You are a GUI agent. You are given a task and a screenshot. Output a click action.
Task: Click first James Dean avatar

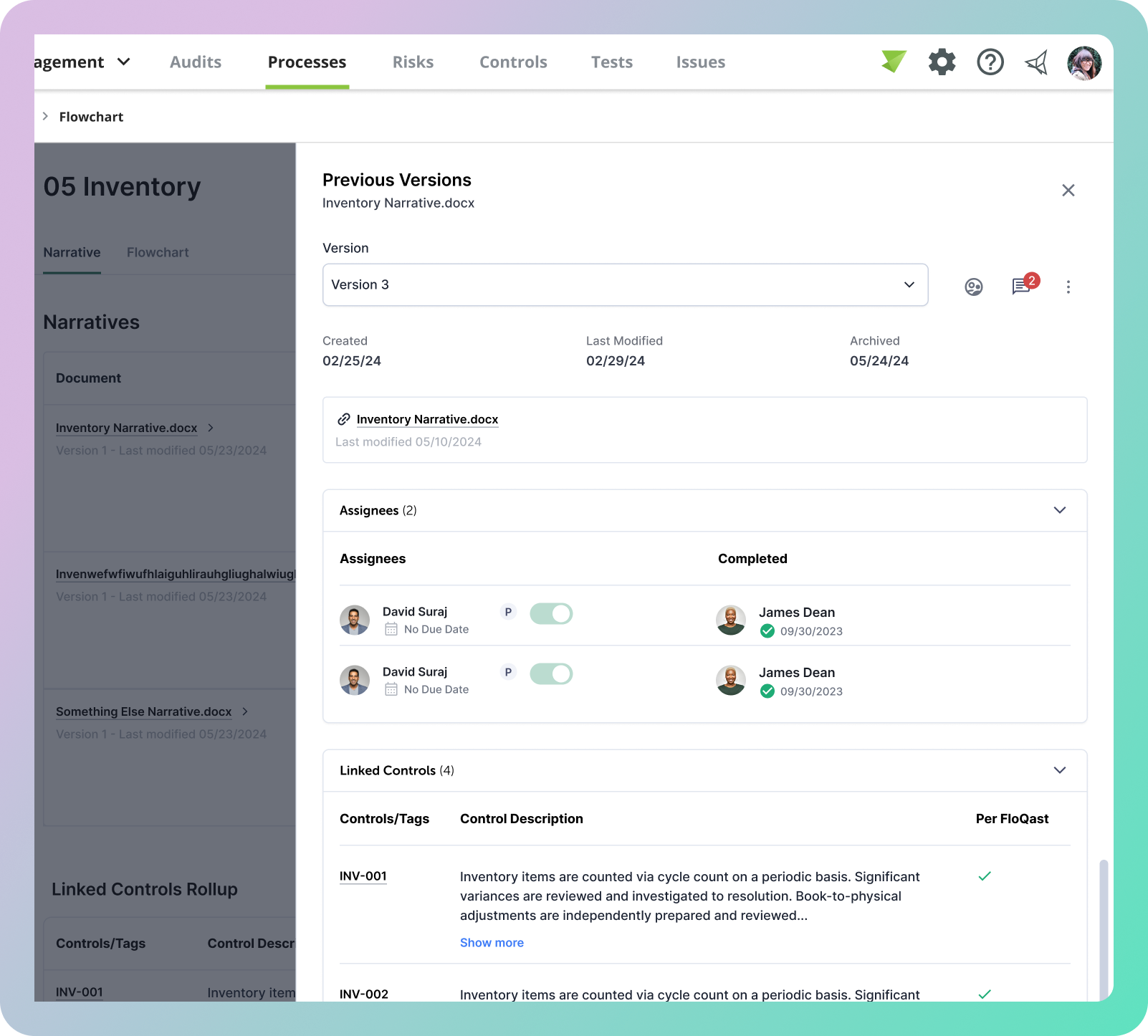point(731,620)
